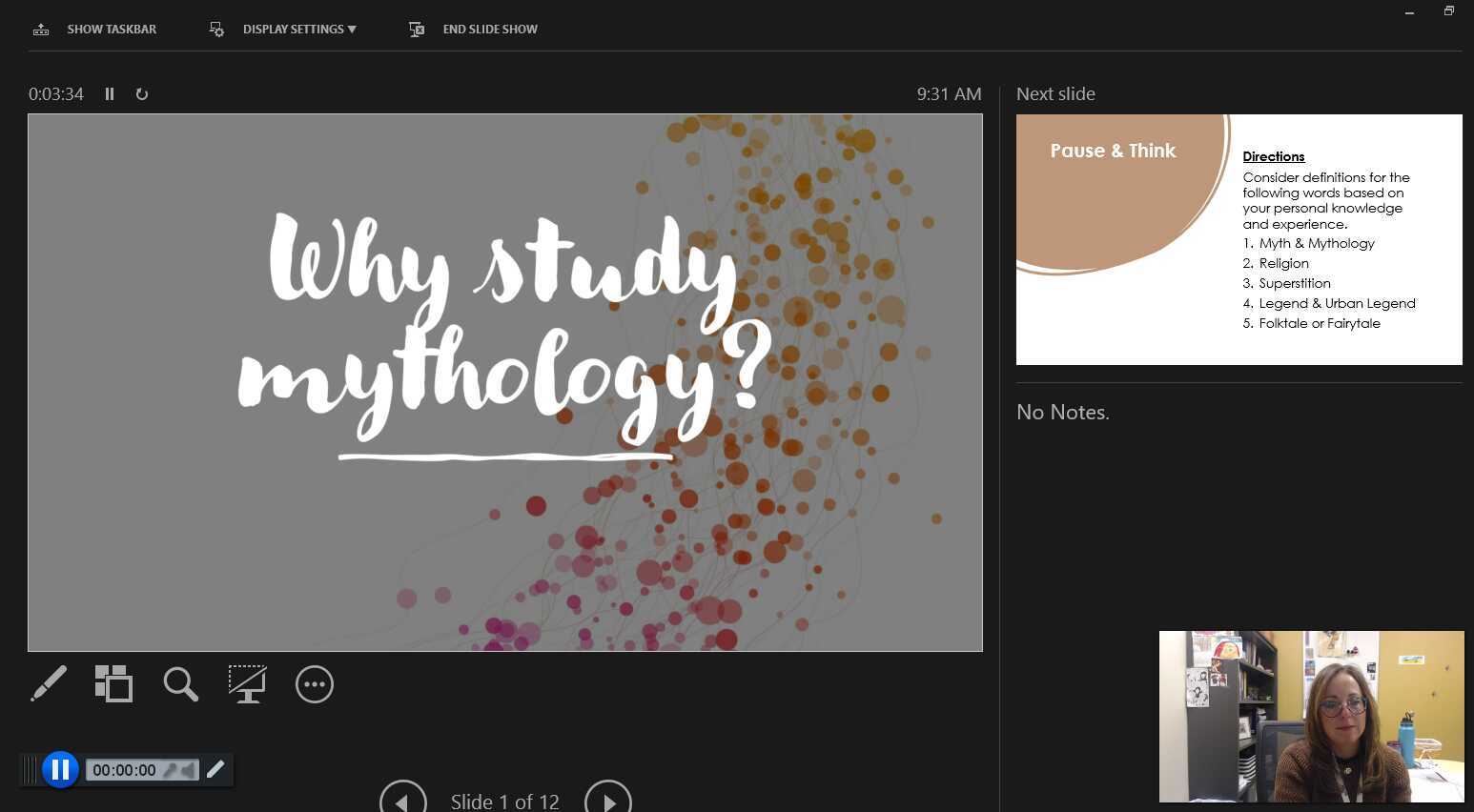Click the Slide 1 of 12 label
Viewport: 1474px width, 812px height.
click(504, 802)
